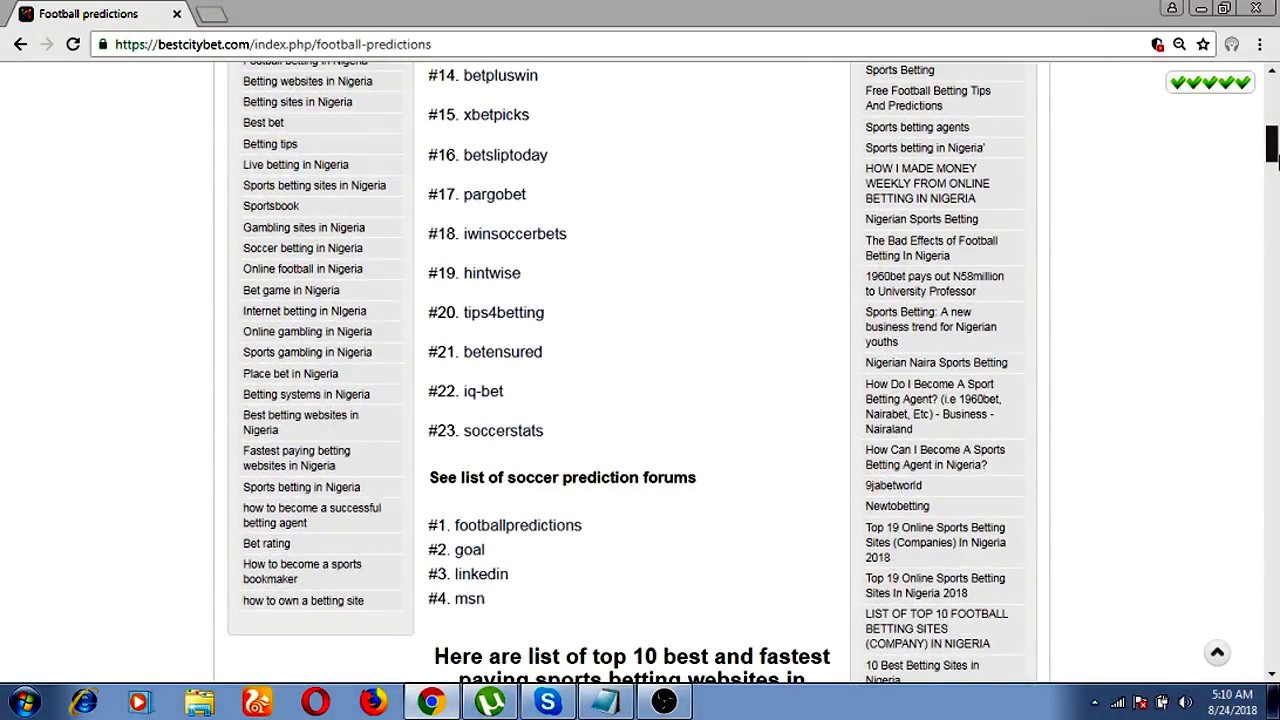Go back with the browser back arrow
This screenshot has height=720, width=1280.
[x=20, y=44]
